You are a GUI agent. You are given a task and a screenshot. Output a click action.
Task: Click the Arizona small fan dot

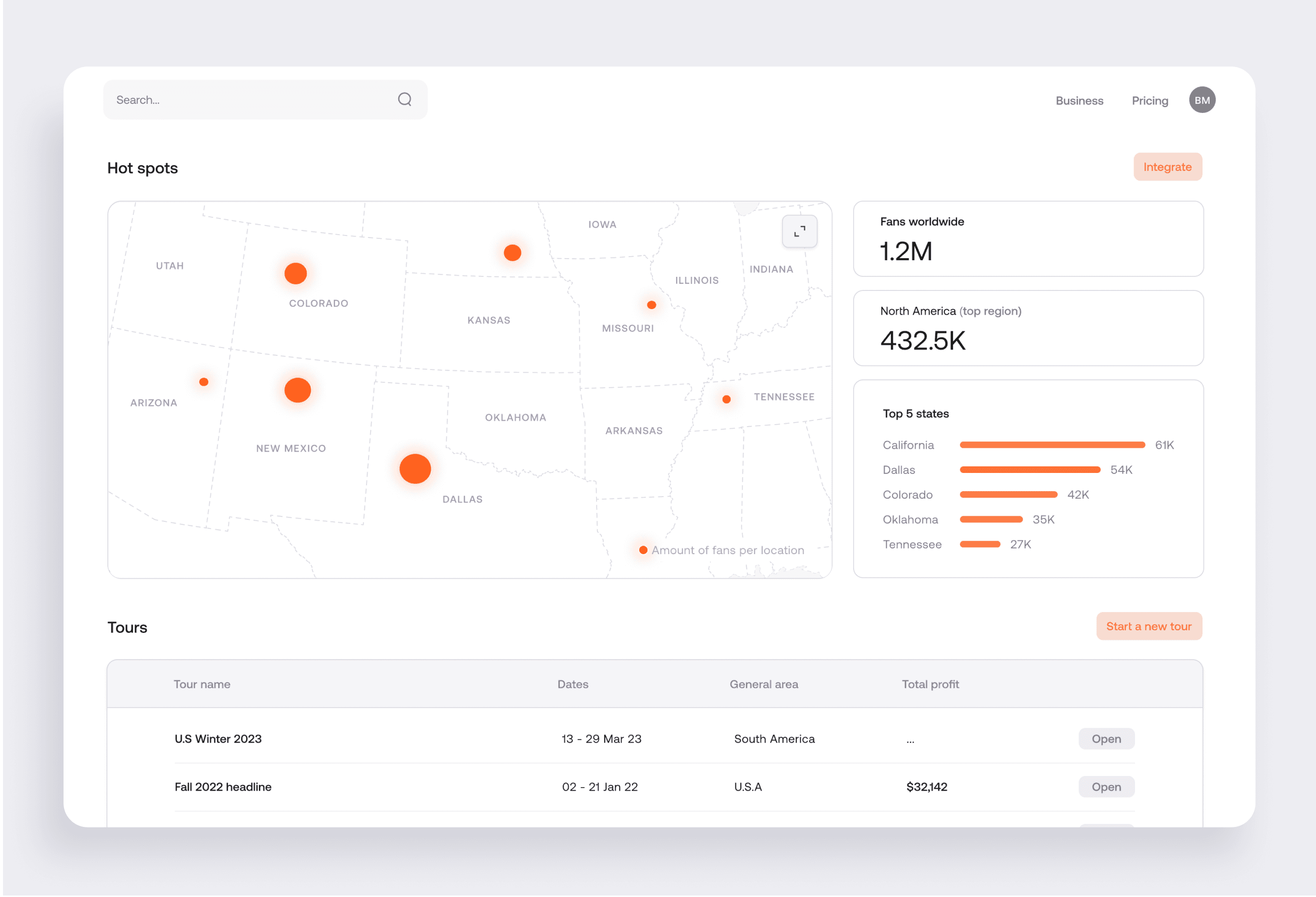tap(204, 382)
